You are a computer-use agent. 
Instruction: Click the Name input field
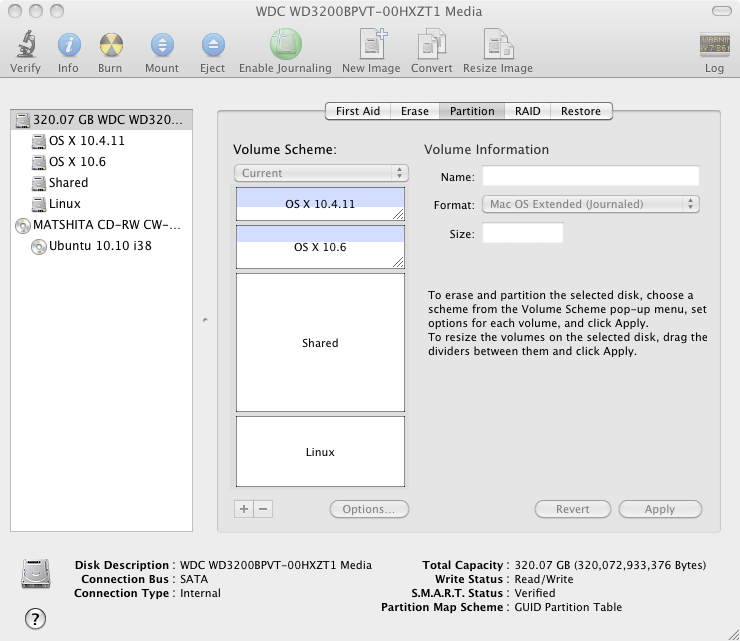pyautogui.click(x=590, y=176)
